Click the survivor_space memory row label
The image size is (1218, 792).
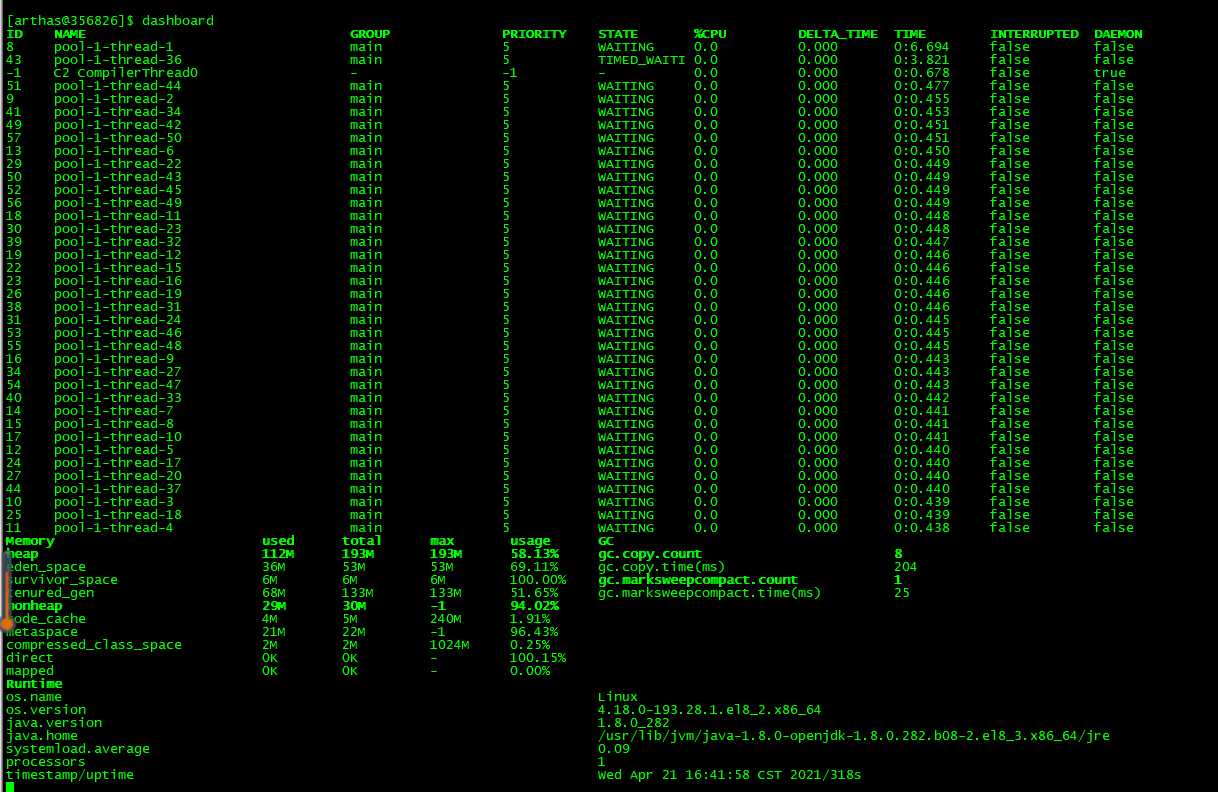[x=62, y=580]
